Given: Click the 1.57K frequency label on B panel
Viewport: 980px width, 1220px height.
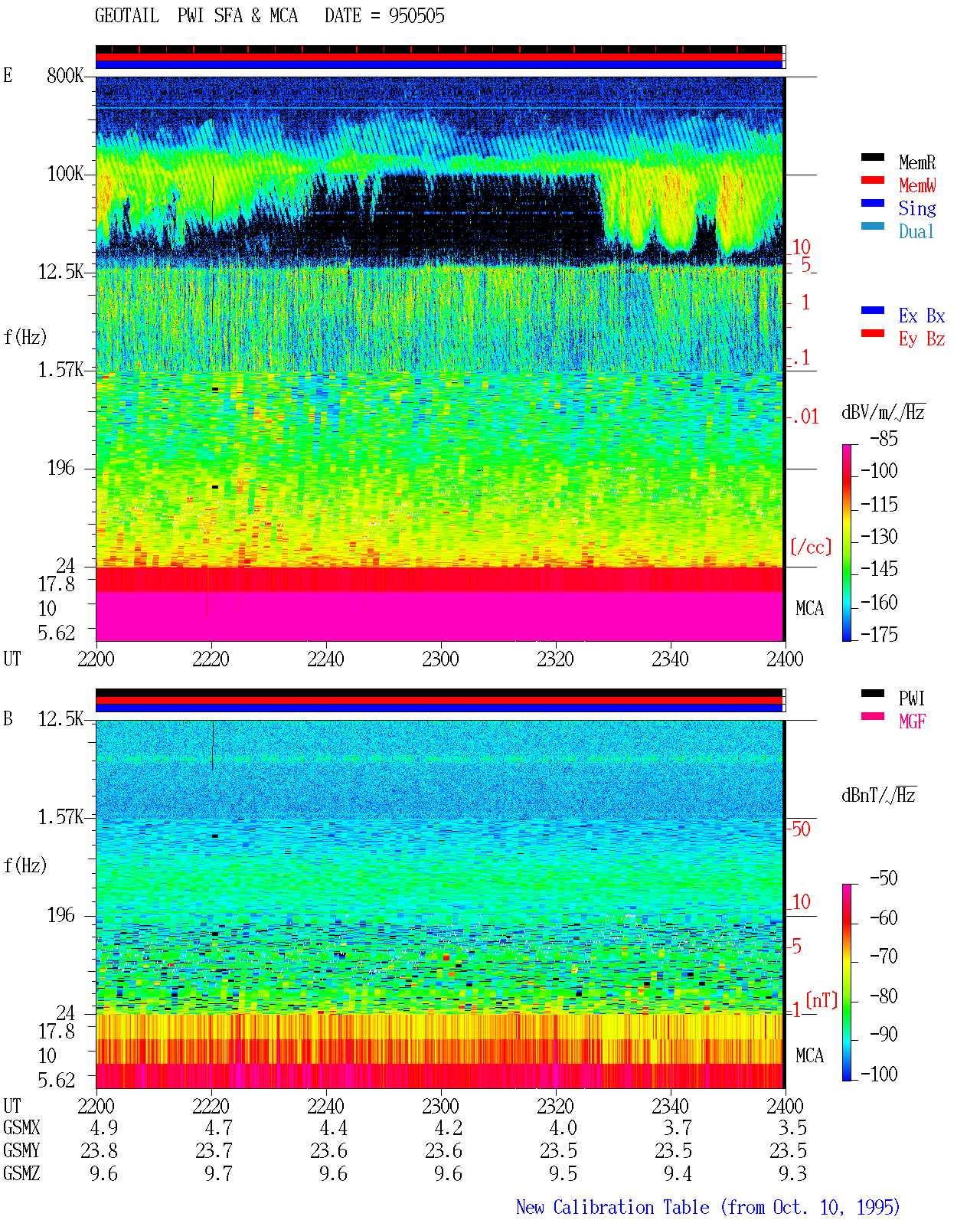Looking at the screenshot, I should (x=60, y=816).
